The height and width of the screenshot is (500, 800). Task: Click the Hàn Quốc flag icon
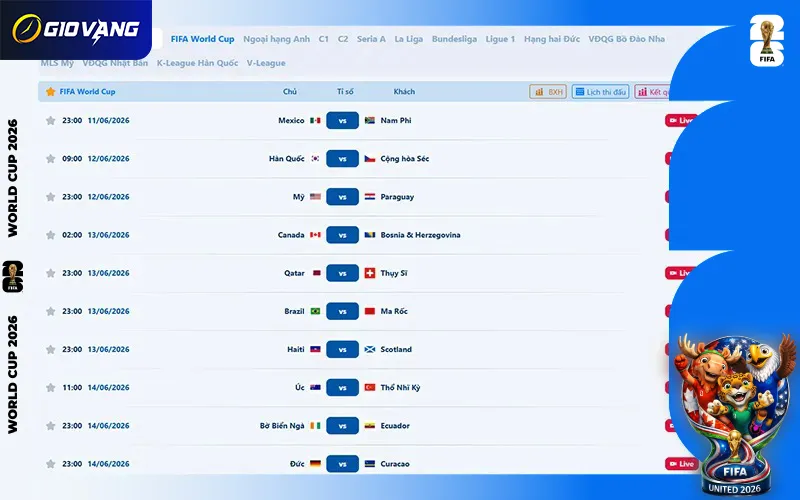pyautogui.click(x=315, y=159)
